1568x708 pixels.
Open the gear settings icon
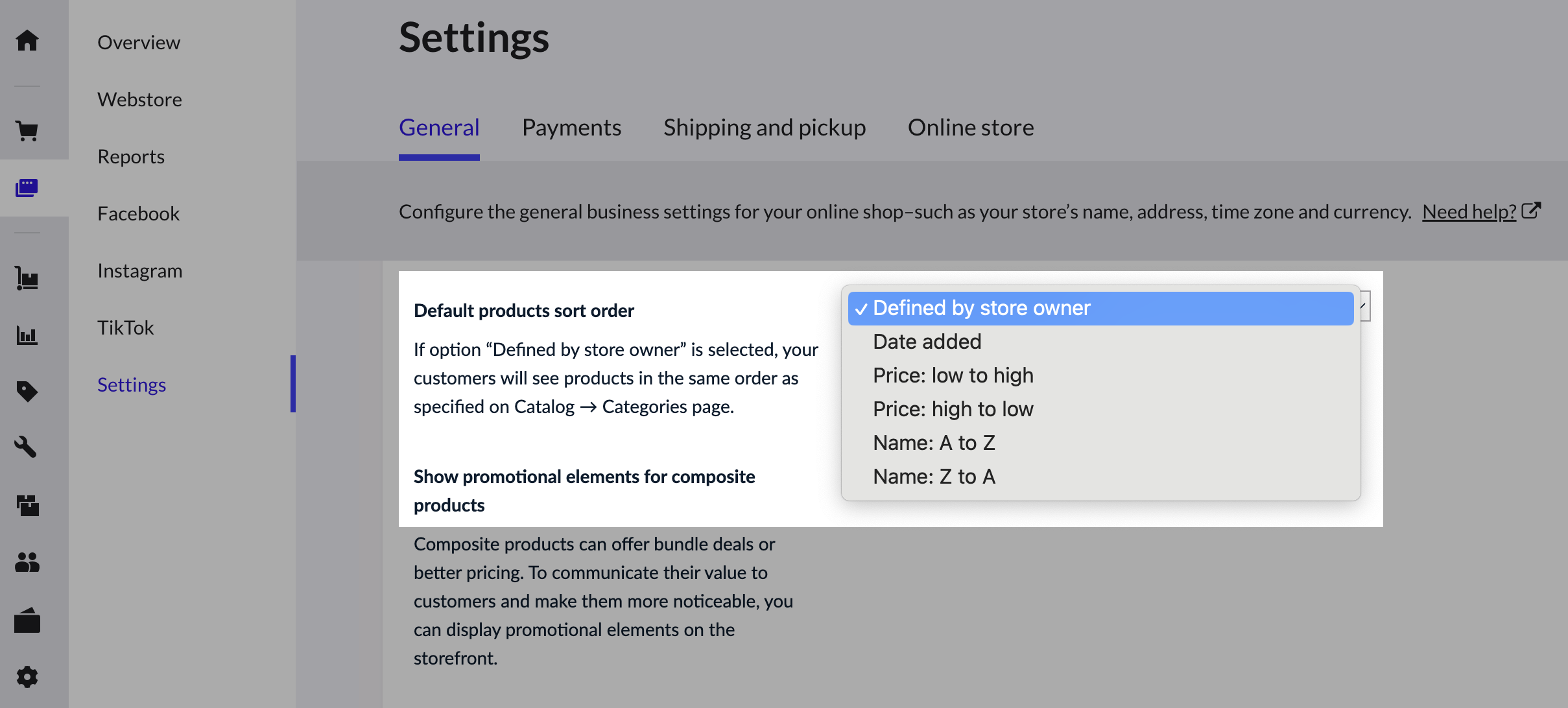pos(27,677)
